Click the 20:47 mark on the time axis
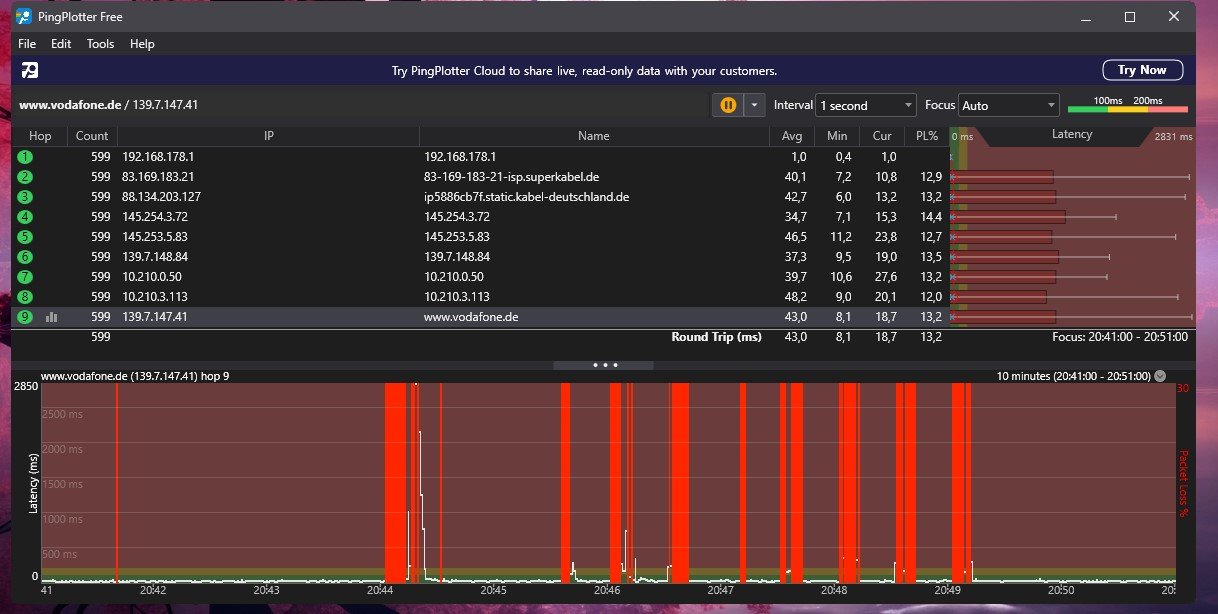Image resolution: width=1218 pixels, height=614 pixels. click(720, 590)
